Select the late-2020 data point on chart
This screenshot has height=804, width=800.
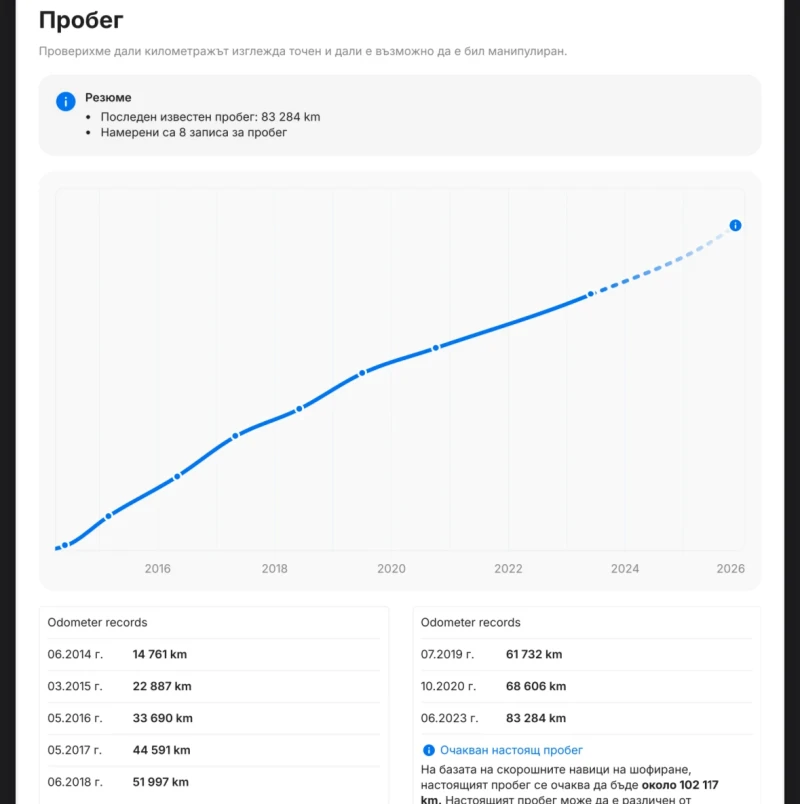(x=436, y=348)
